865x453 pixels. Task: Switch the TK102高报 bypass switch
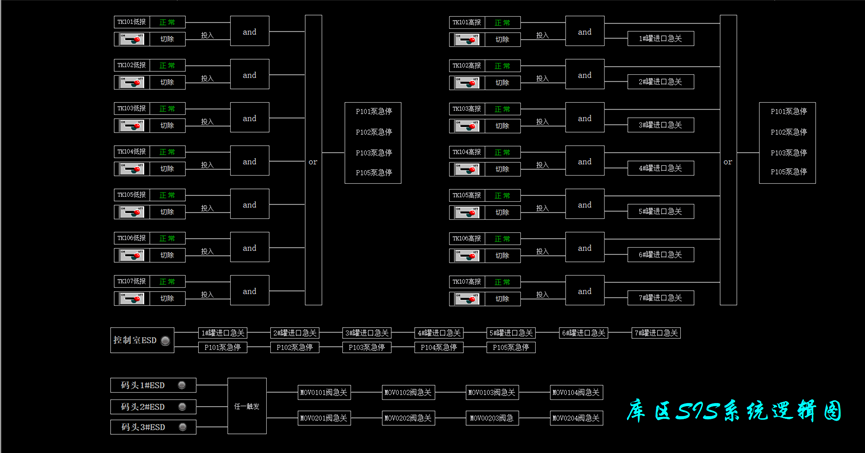pos(466,83)
